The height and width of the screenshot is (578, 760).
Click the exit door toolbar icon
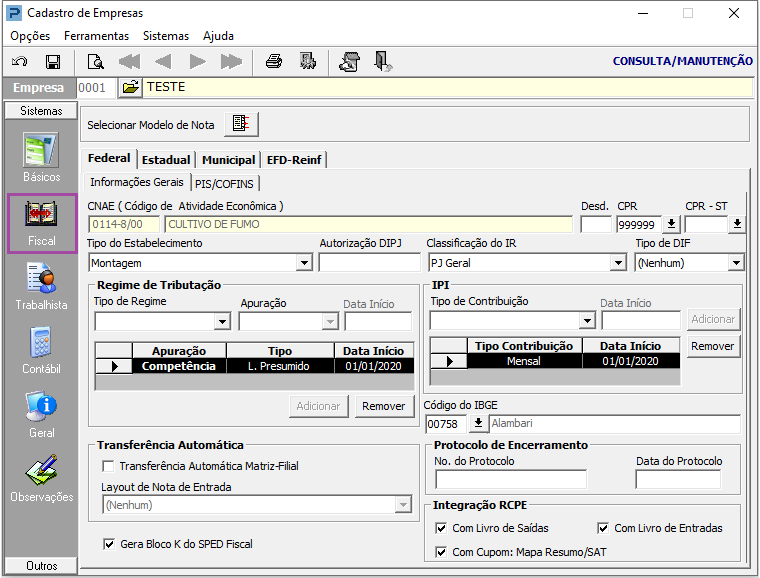[383, 62]
